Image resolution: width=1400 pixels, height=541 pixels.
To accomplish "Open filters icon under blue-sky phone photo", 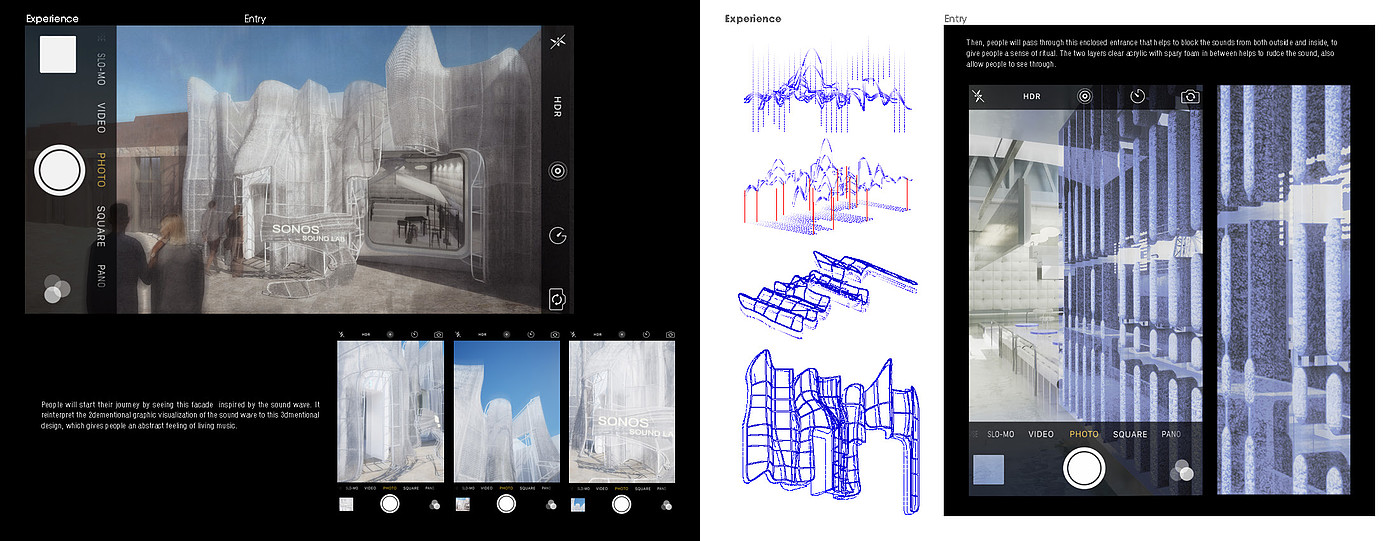I will click(x=549, y=505).
